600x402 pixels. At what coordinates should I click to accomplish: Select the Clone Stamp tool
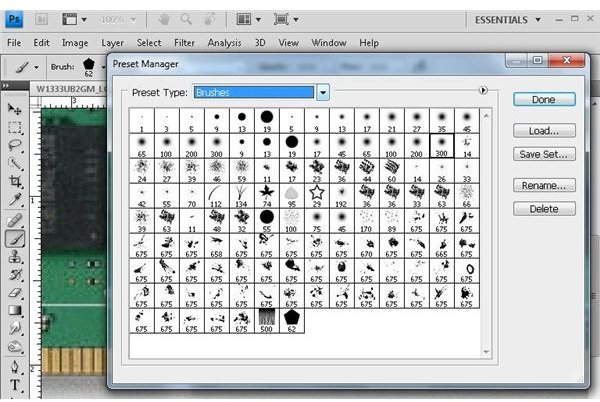tap(15, 257)
